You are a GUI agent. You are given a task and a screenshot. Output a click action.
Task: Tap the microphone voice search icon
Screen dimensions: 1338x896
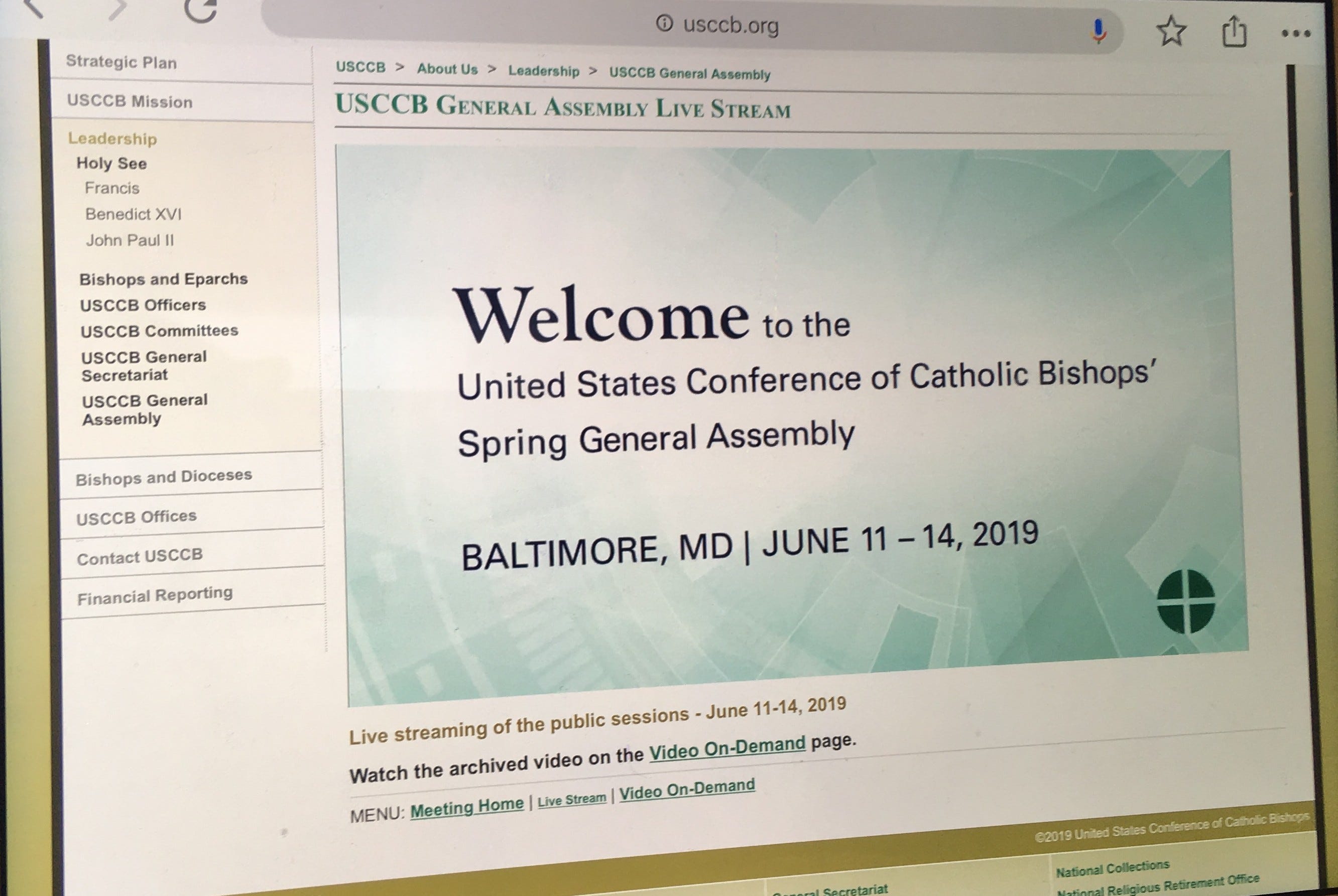(1098, 31)
